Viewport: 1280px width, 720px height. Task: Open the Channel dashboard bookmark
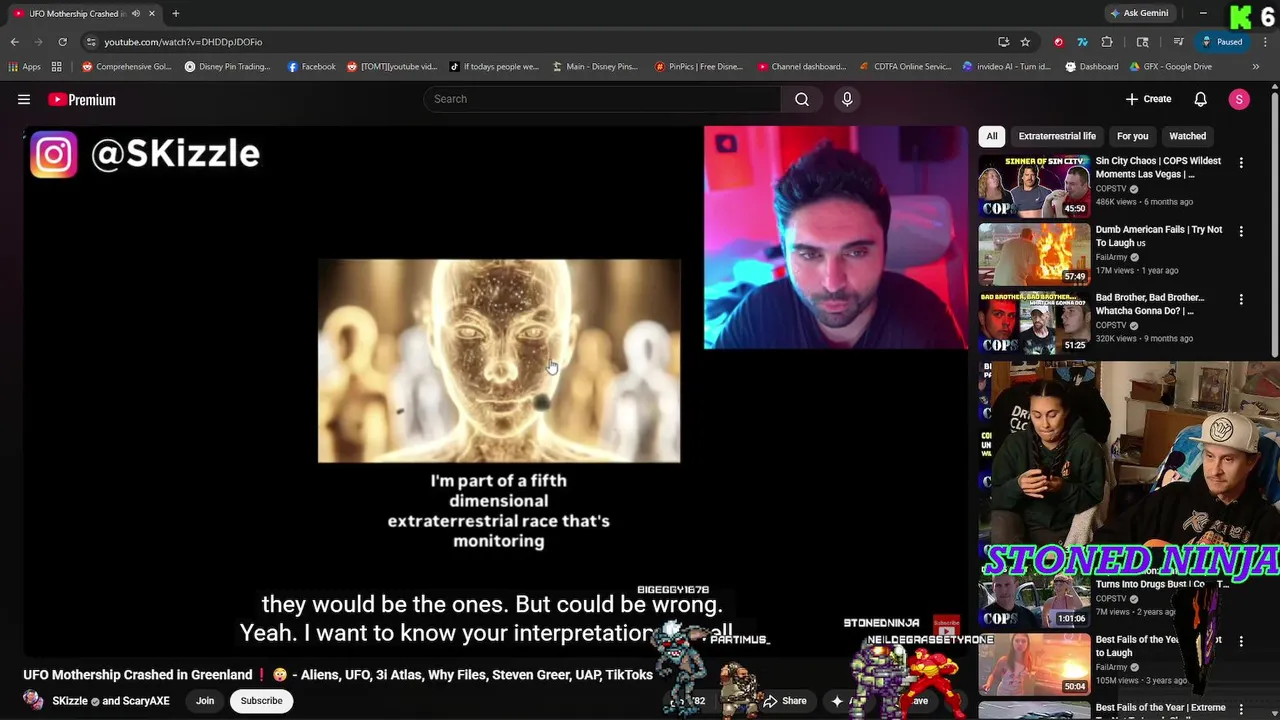801,67
